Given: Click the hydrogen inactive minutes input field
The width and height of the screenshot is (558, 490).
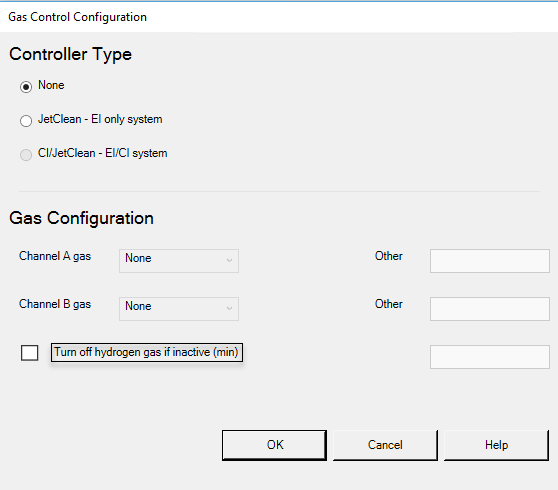Looking at the screenshot, I should click(490, 357).
